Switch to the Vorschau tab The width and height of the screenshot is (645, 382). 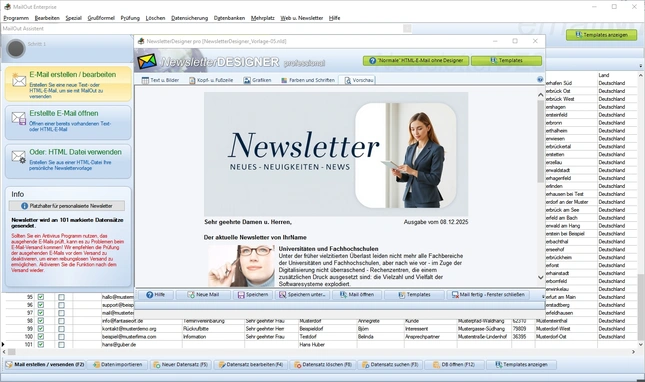coord(358,80)
